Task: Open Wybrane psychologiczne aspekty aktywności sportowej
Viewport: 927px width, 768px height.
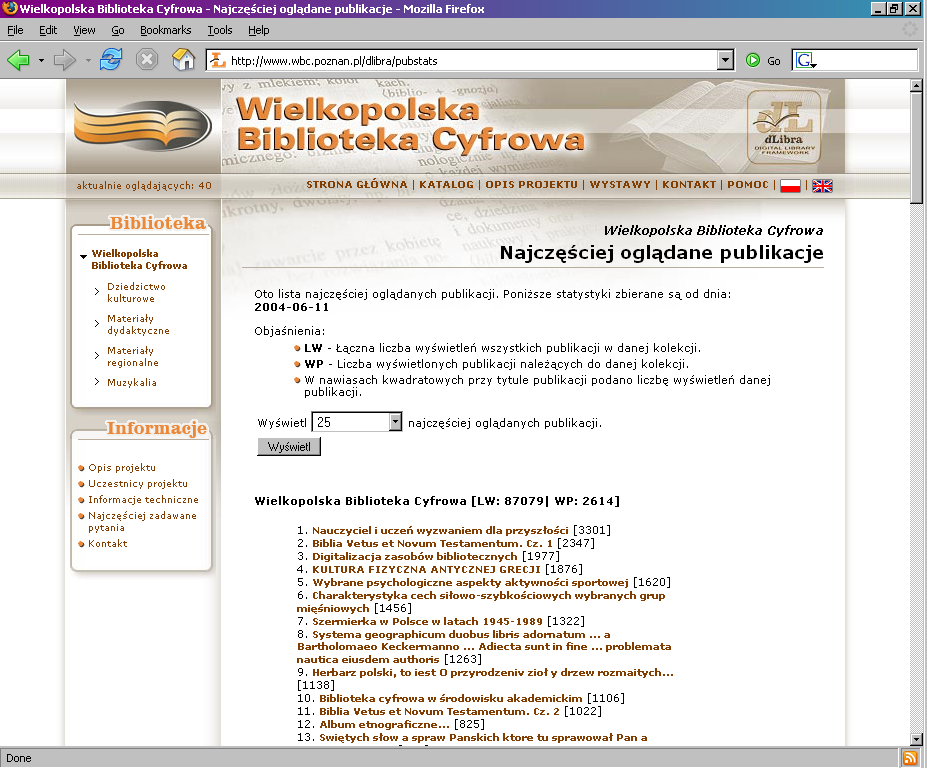Action: point(470,582)
